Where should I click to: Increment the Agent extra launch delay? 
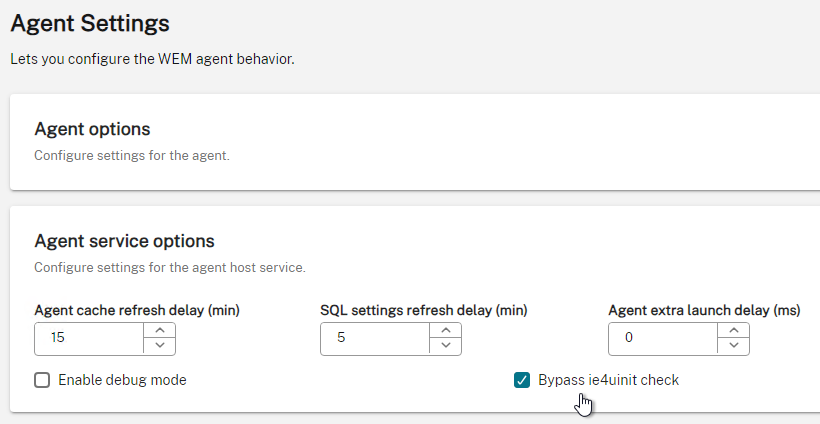734,330
